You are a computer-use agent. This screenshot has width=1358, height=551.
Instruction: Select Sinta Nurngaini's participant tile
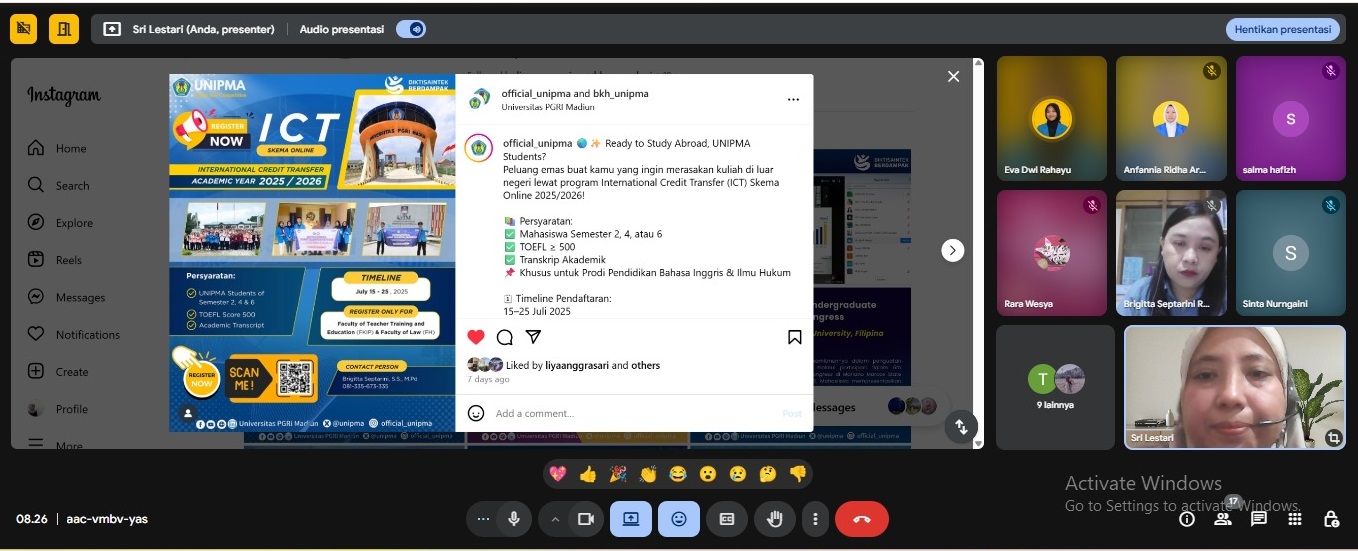pos(1290,253)
